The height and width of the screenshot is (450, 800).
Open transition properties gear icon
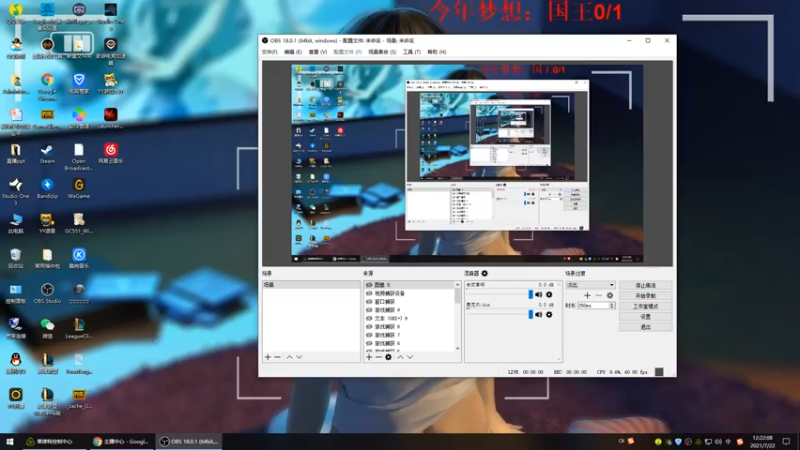tap(610, 295)
